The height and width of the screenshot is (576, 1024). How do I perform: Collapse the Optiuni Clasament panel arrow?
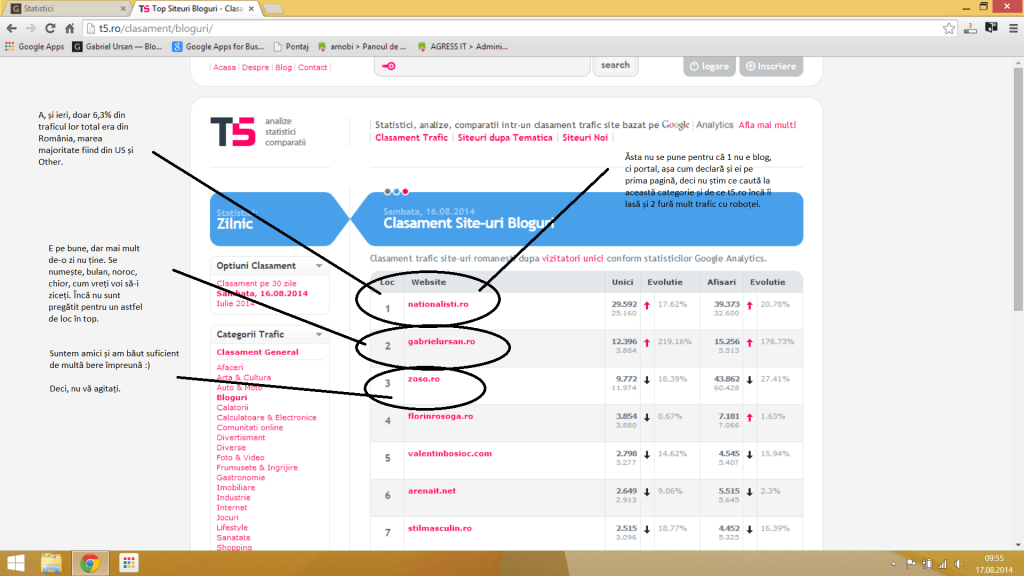pyautogui.click(x=319, y=266)
